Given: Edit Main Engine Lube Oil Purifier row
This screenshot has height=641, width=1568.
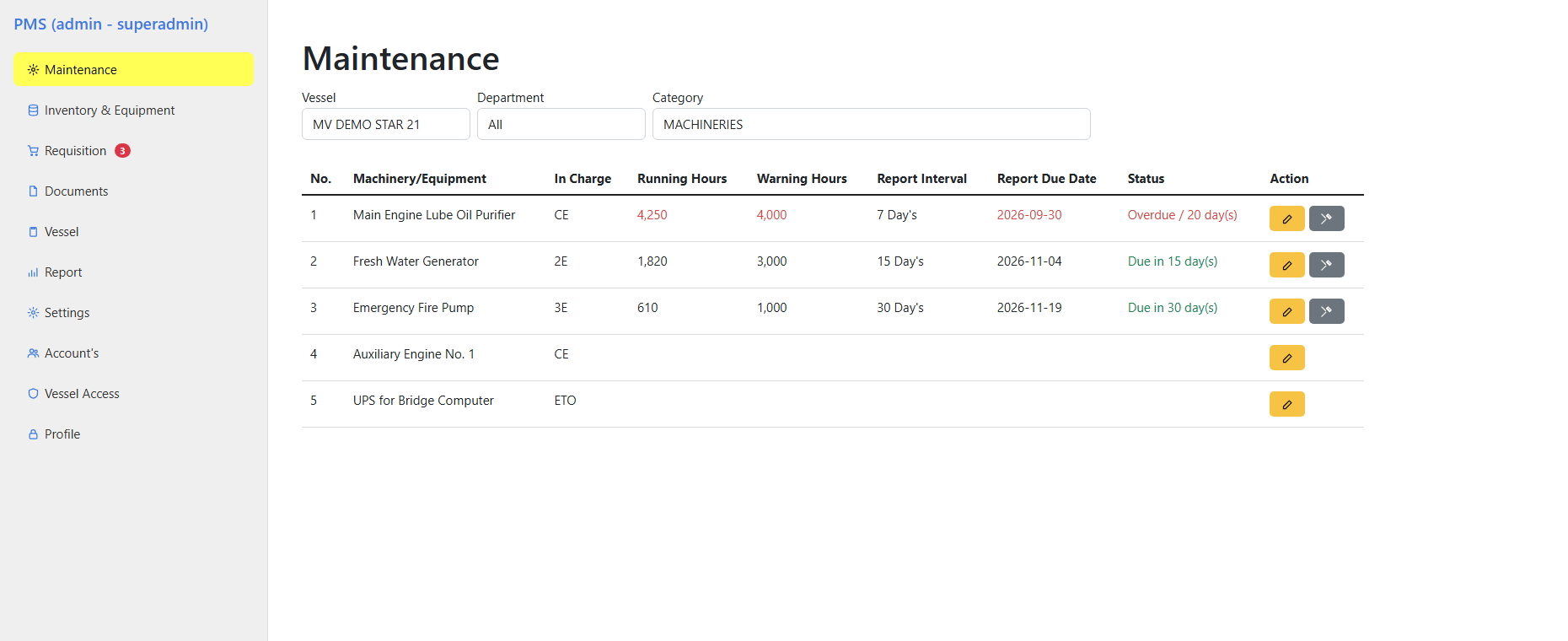Looking at the screenshot, I should 1286,218.
